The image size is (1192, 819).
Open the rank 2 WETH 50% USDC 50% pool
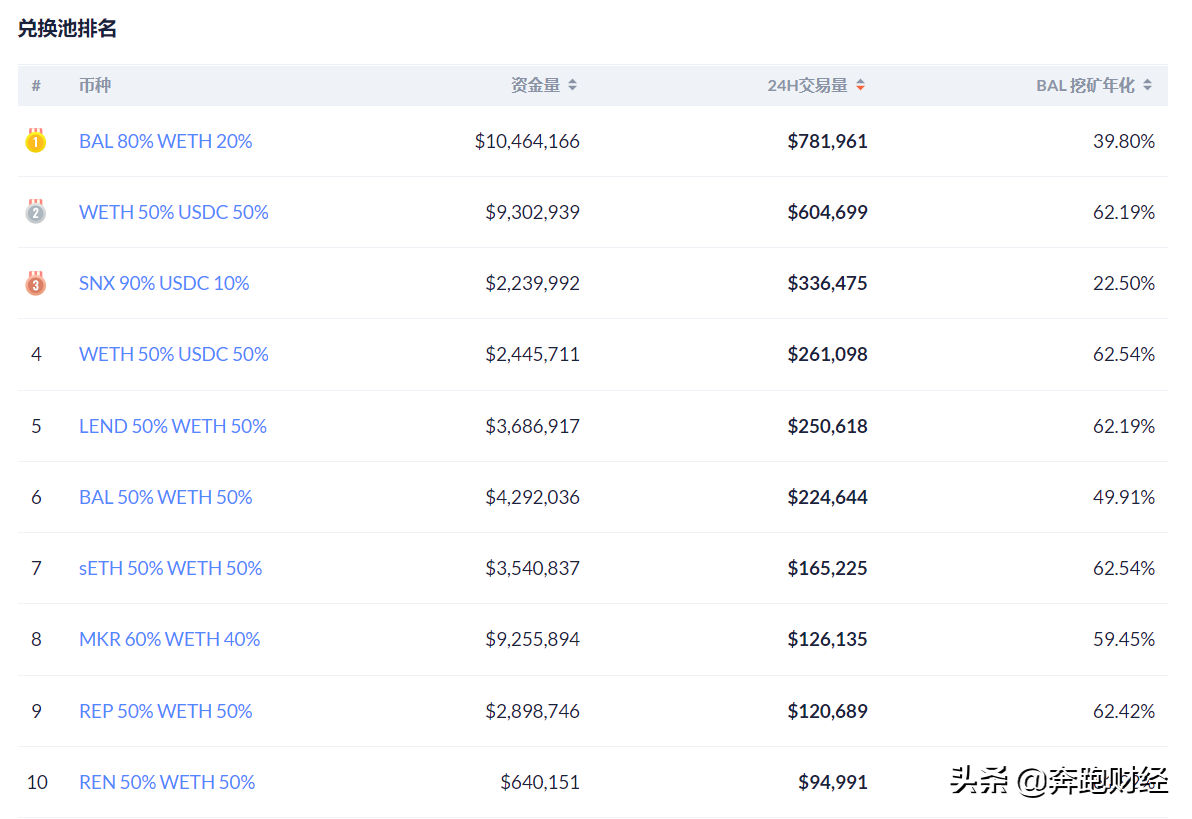173,212
